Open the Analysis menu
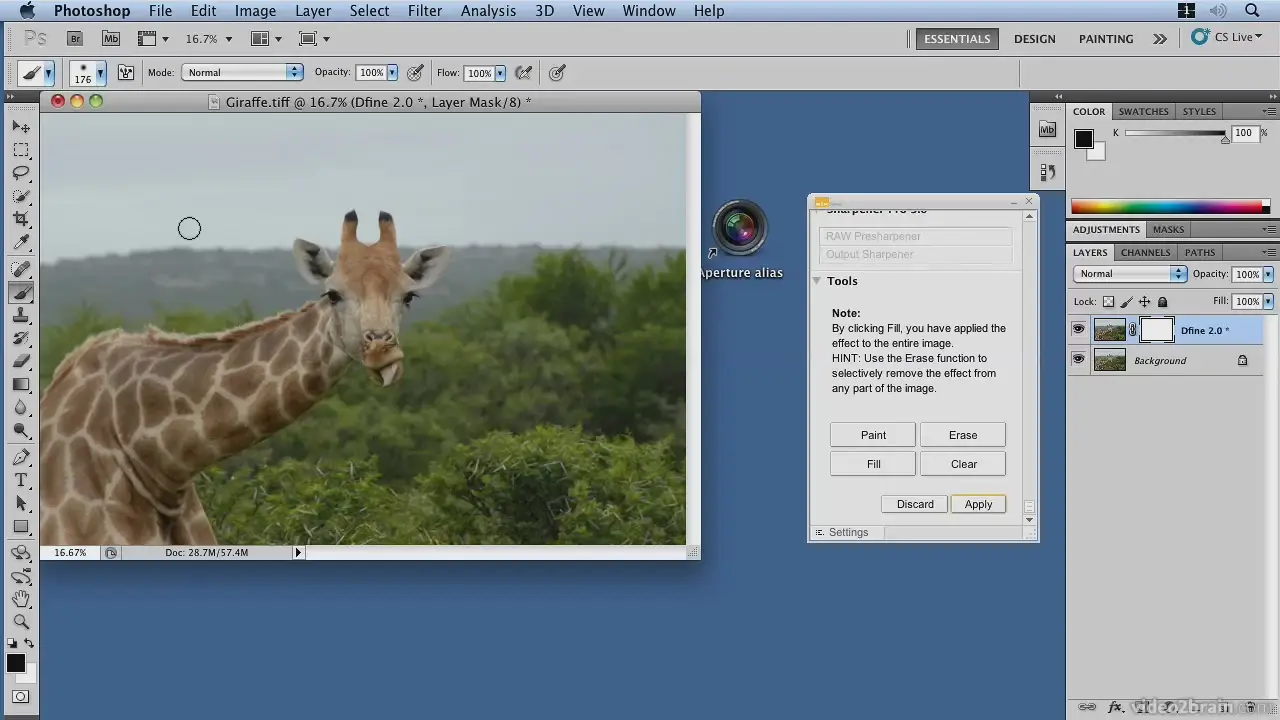 pos(488,11)
